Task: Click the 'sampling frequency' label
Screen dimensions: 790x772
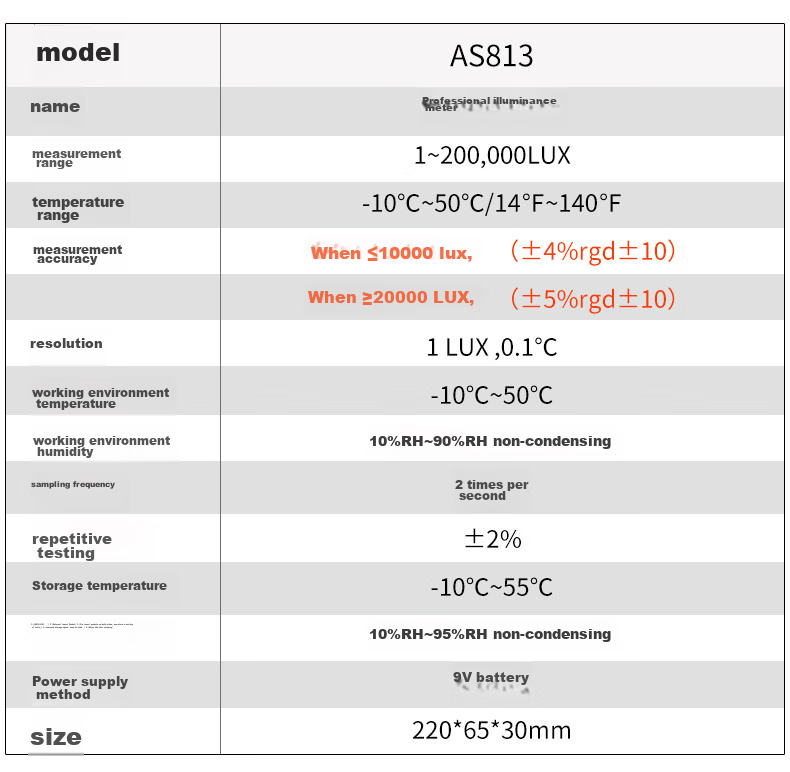Action: (x=73, y=484)
